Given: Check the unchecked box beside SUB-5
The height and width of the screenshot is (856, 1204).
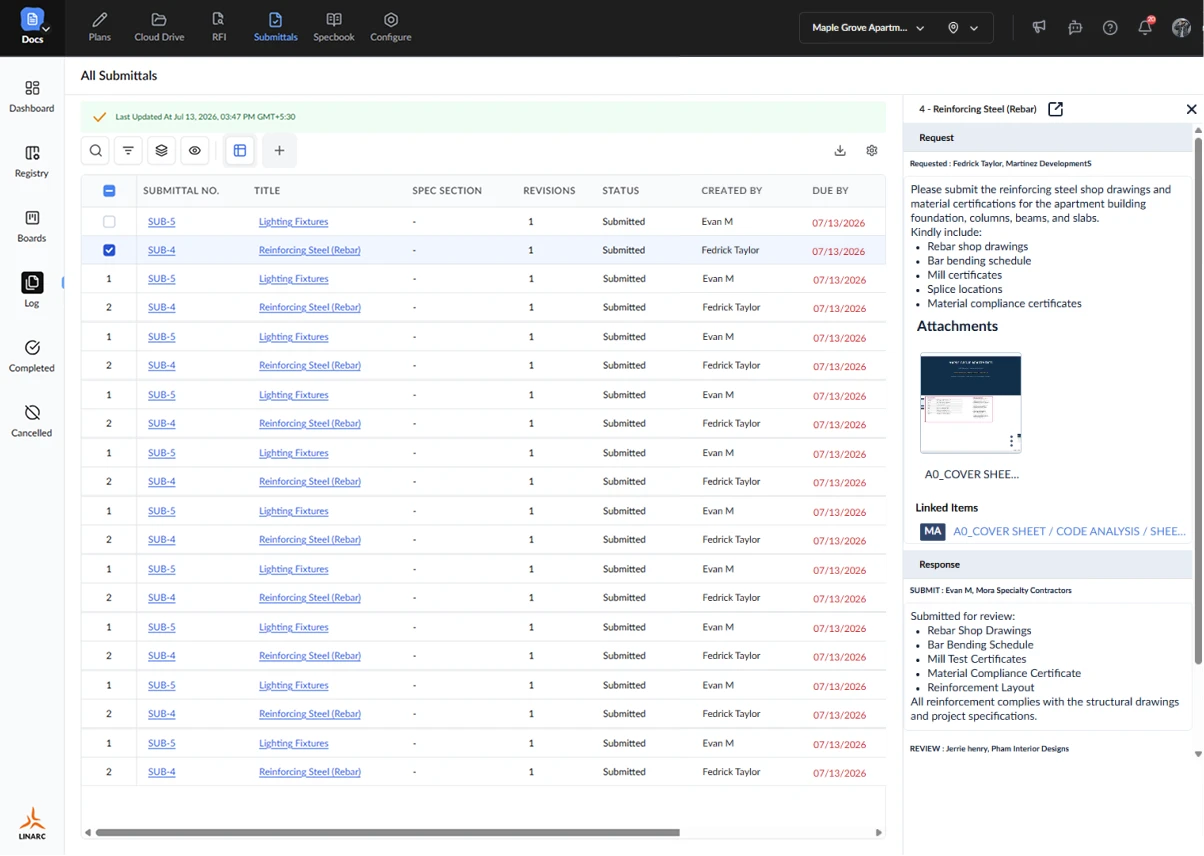Looking at the screenshot, I should 109,222.
